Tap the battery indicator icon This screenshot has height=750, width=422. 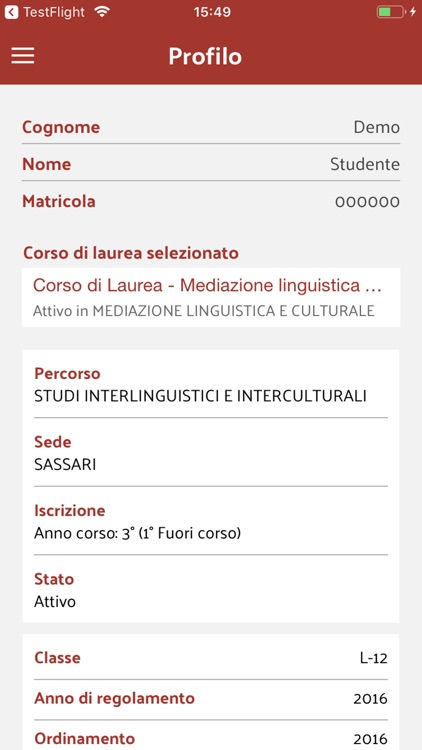point(391,12)
